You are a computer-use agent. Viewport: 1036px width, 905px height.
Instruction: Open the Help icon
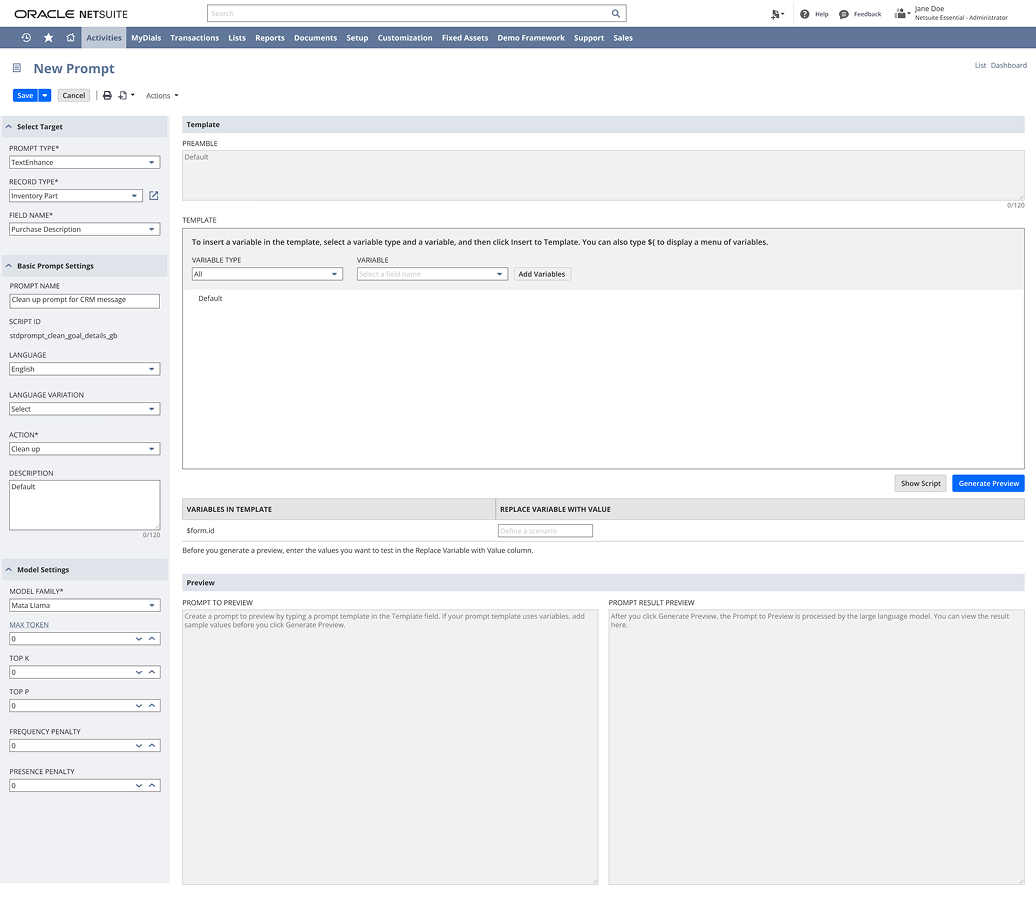coord(804,14)
